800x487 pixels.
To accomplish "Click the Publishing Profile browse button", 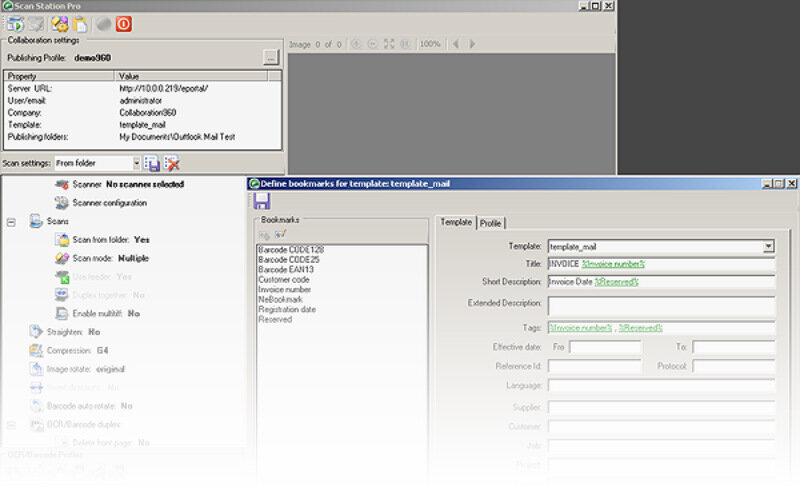I will point(270,57).
